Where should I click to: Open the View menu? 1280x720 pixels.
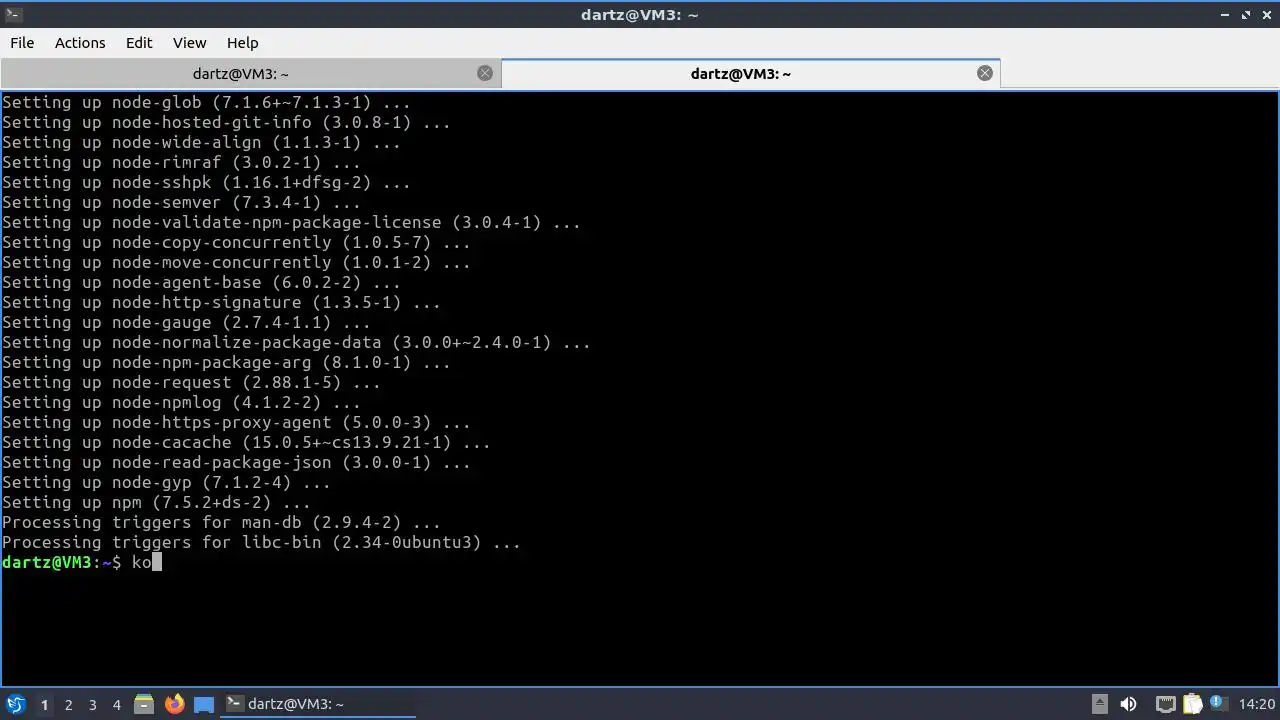pos(189,43)
